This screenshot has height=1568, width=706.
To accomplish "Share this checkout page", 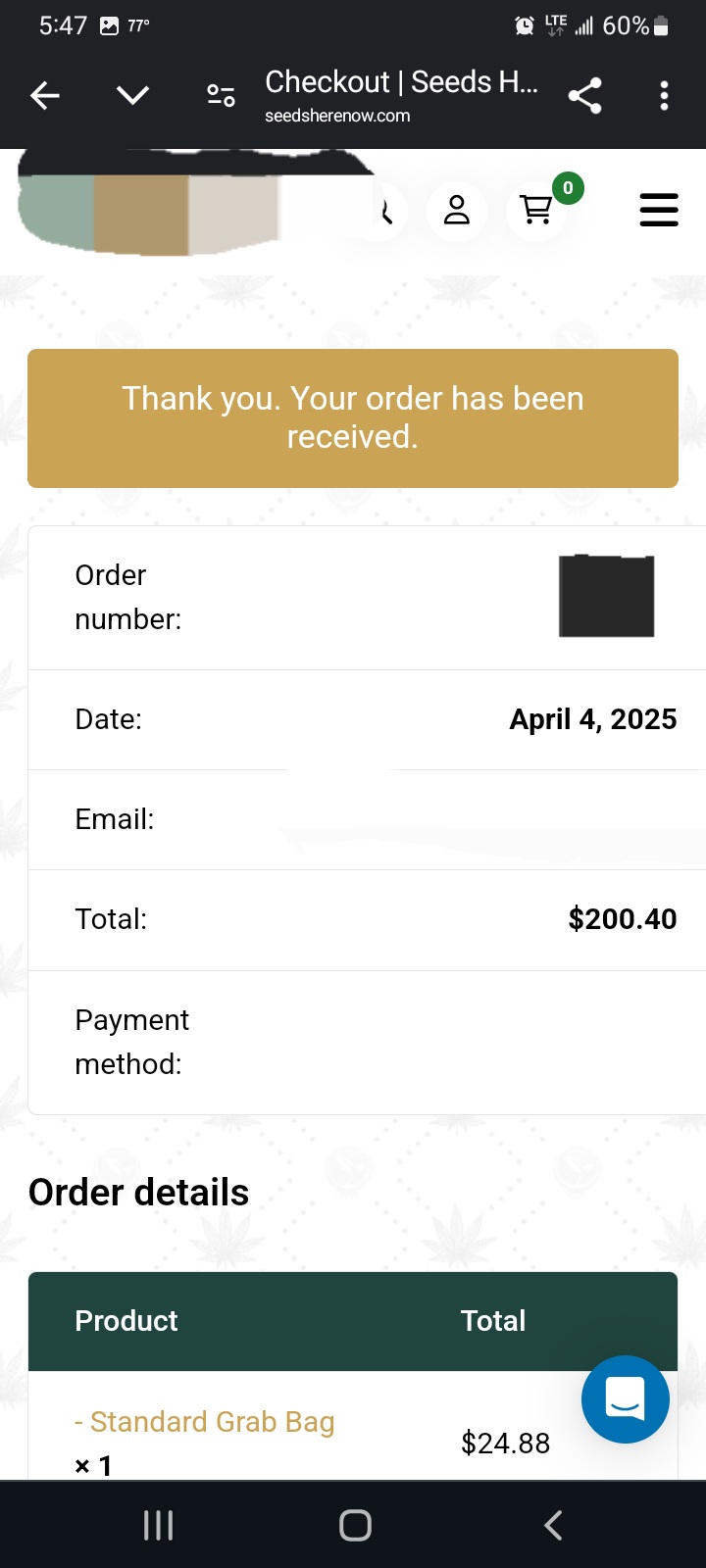I will pyautogui.click(x=584, y=95).
